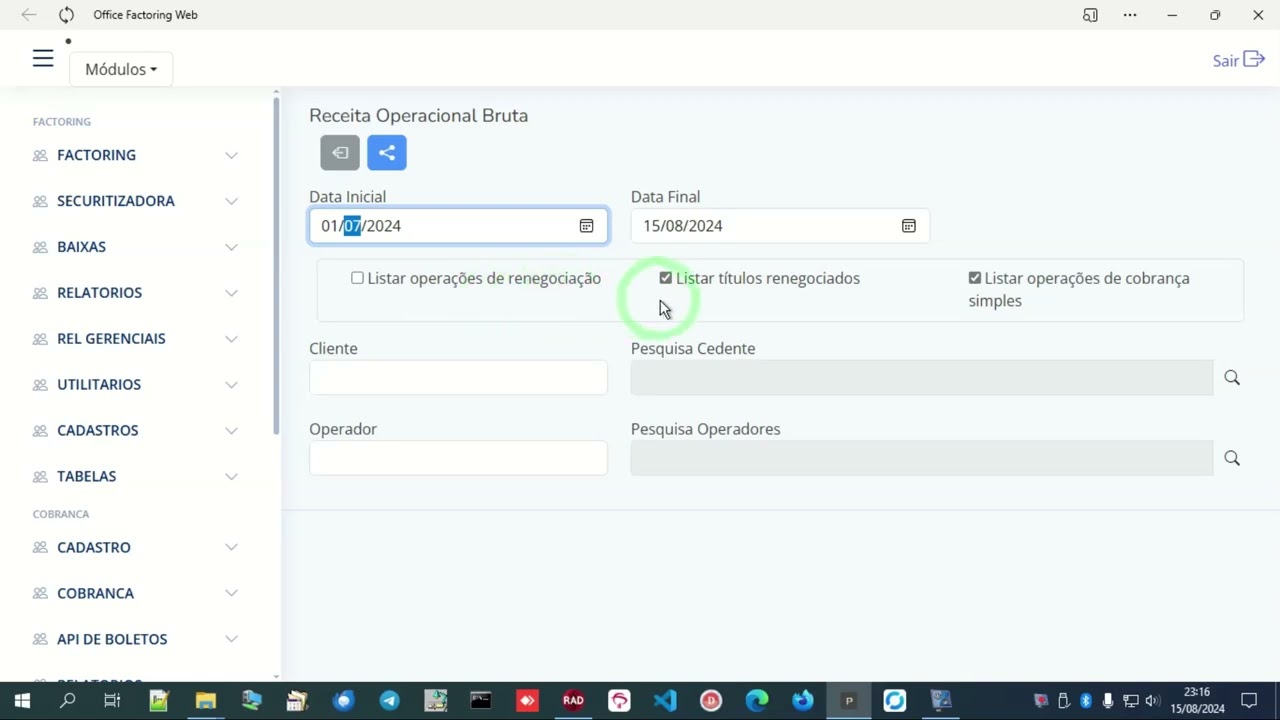
Task: Click the COBRANCA people icon
Action: [40, 594]
